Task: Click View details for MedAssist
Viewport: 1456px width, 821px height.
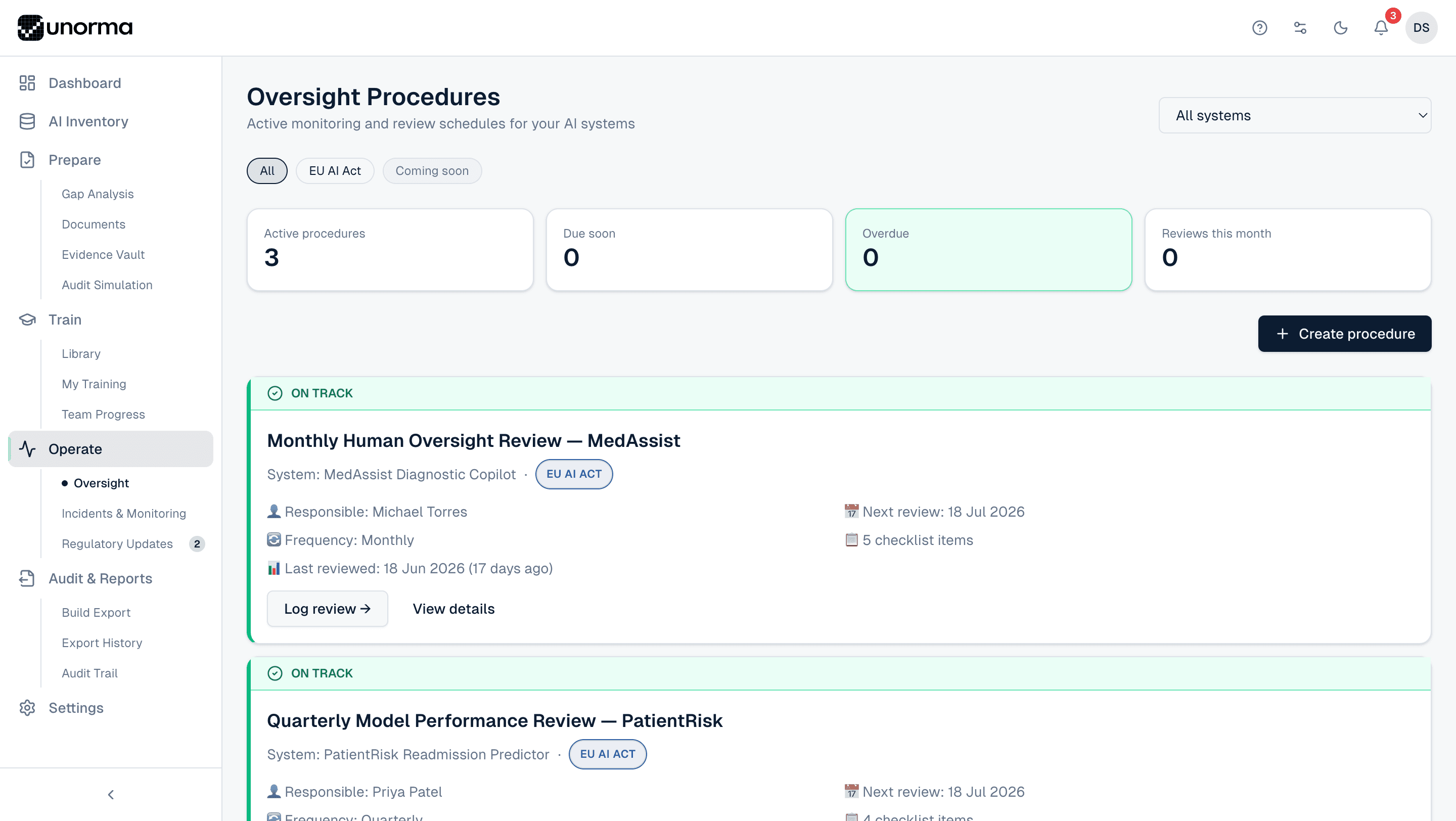Action: (x=453, y=609)
